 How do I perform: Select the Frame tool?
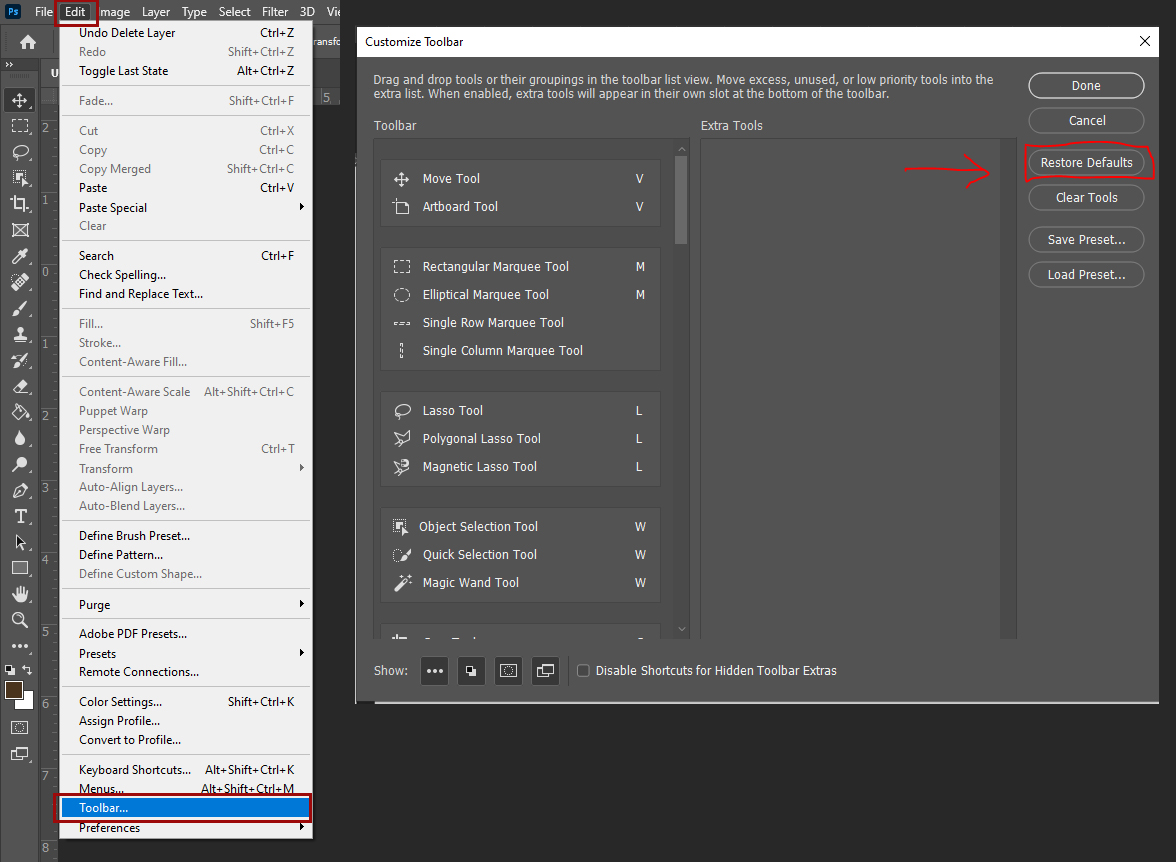pos(20,230)
